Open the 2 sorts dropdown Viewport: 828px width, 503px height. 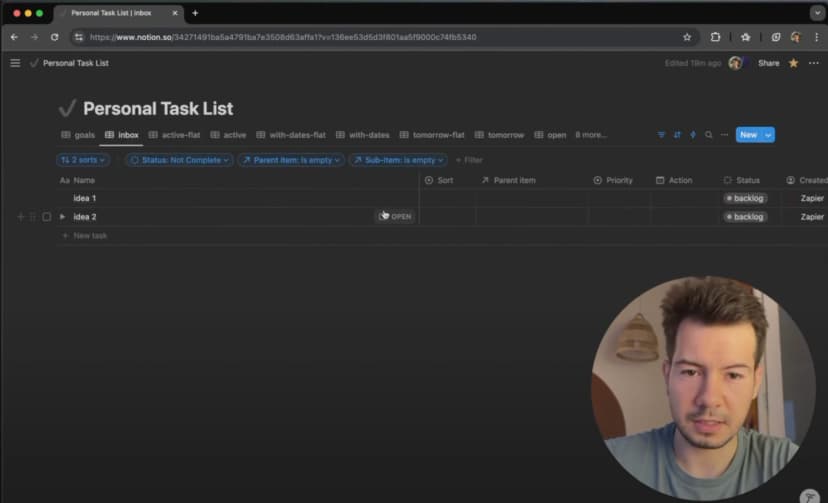click(x=83, y=160)
